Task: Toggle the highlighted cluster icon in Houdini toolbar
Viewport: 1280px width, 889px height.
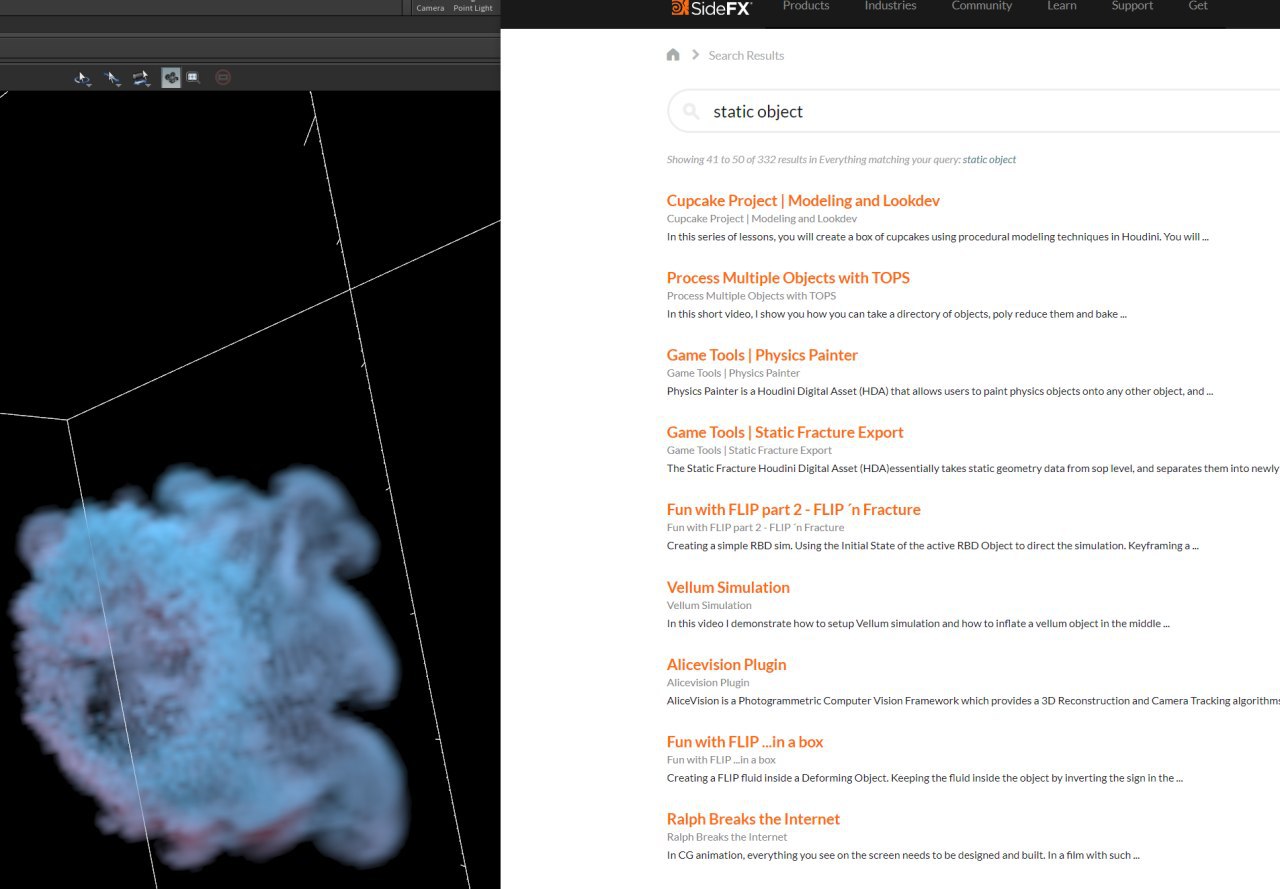Action: [171, 77]
